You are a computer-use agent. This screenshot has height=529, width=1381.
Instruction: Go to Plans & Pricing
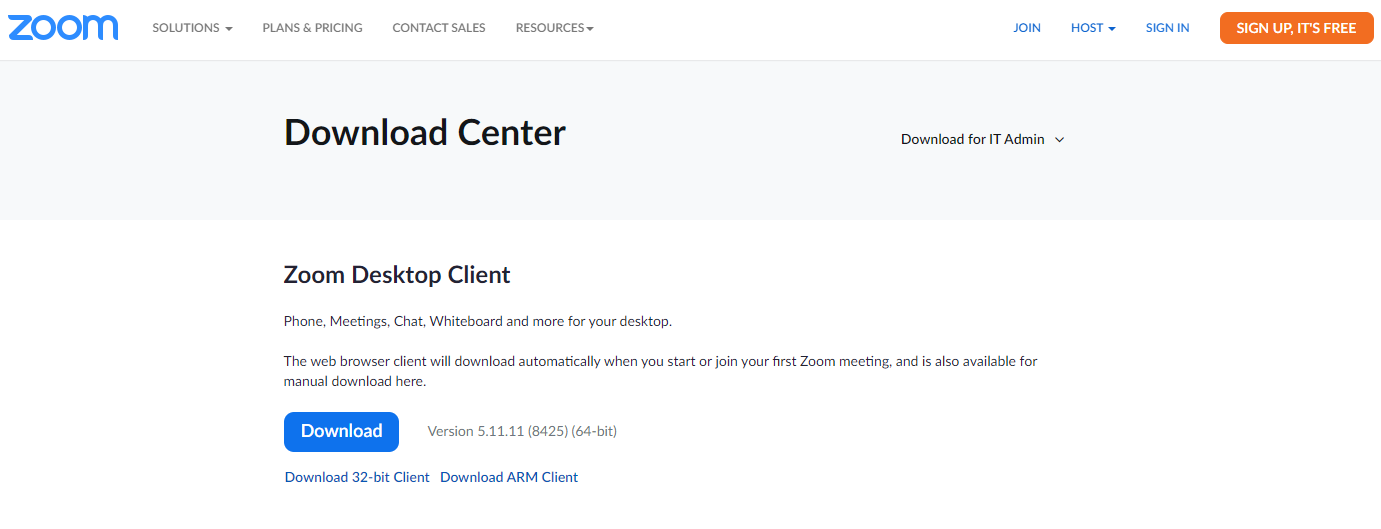pyautogui.click(x=312, y=28)
